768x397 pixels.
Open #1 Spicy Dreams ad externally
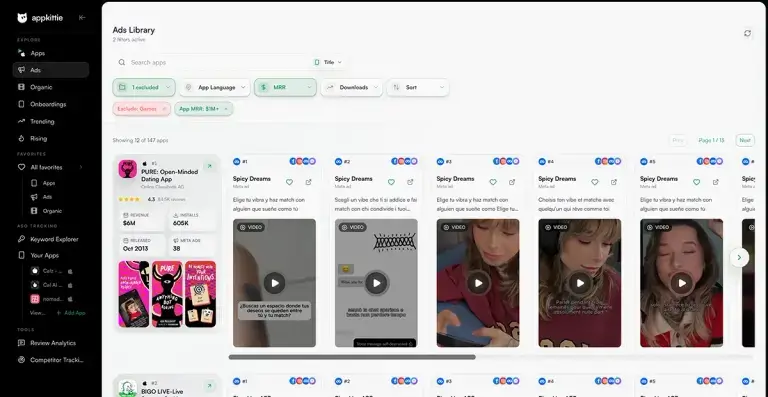pos(309,182)
